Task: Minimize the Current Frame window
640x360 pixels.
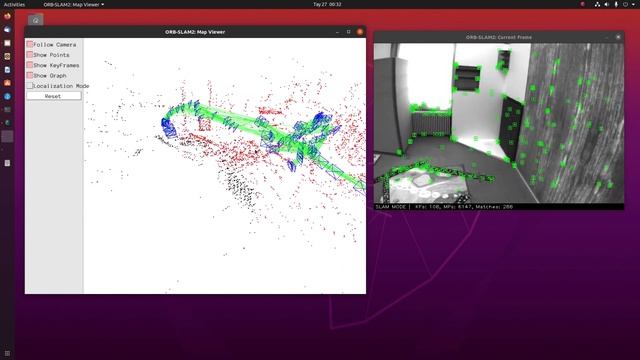Action: 607,37
